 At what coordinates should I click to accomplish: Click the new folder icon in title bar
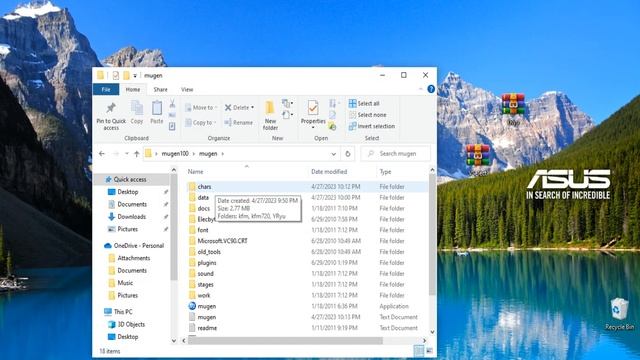pos(126,75)
